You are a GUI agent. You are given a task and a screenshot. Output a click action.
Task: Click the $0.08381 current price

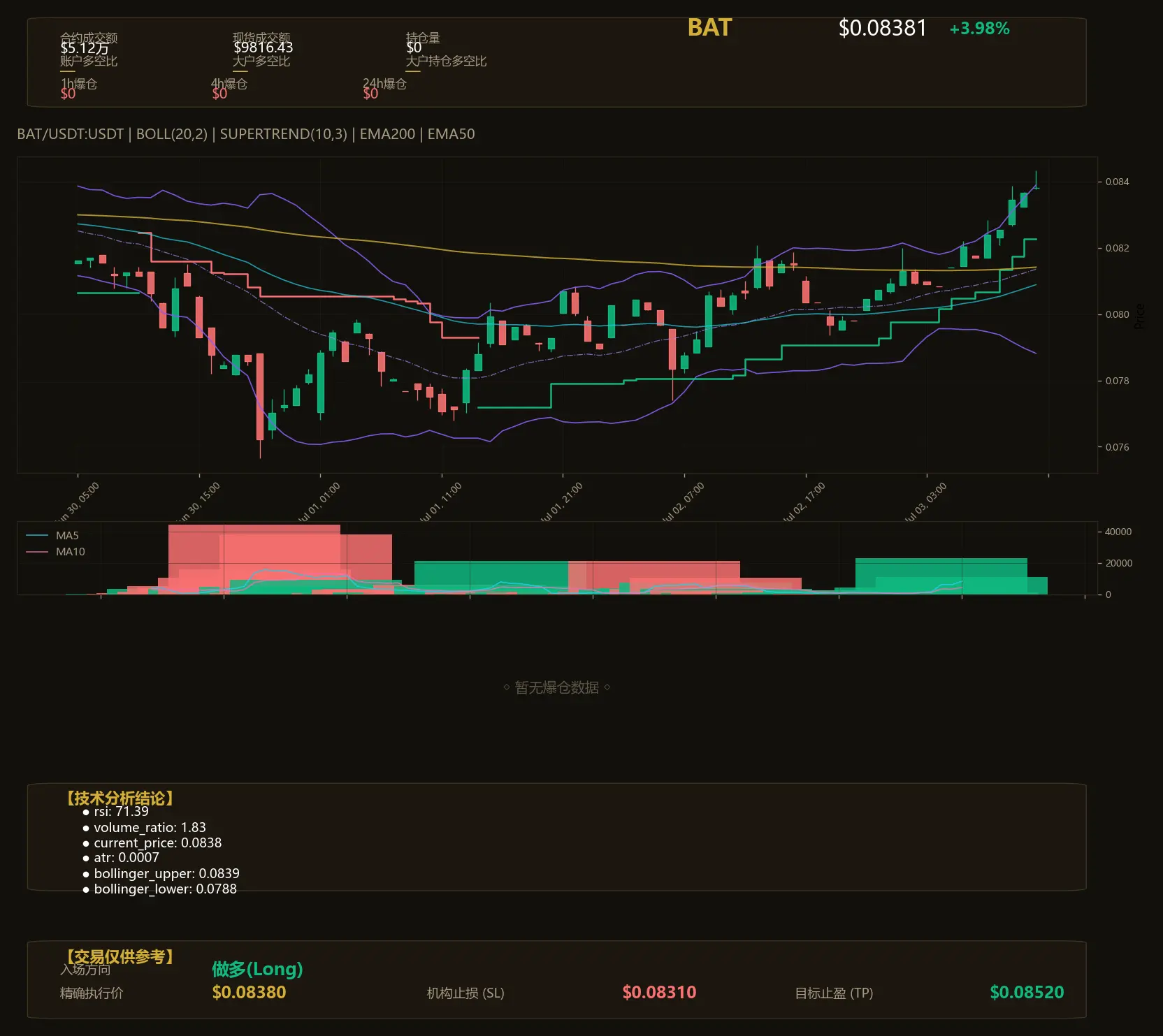882,28
